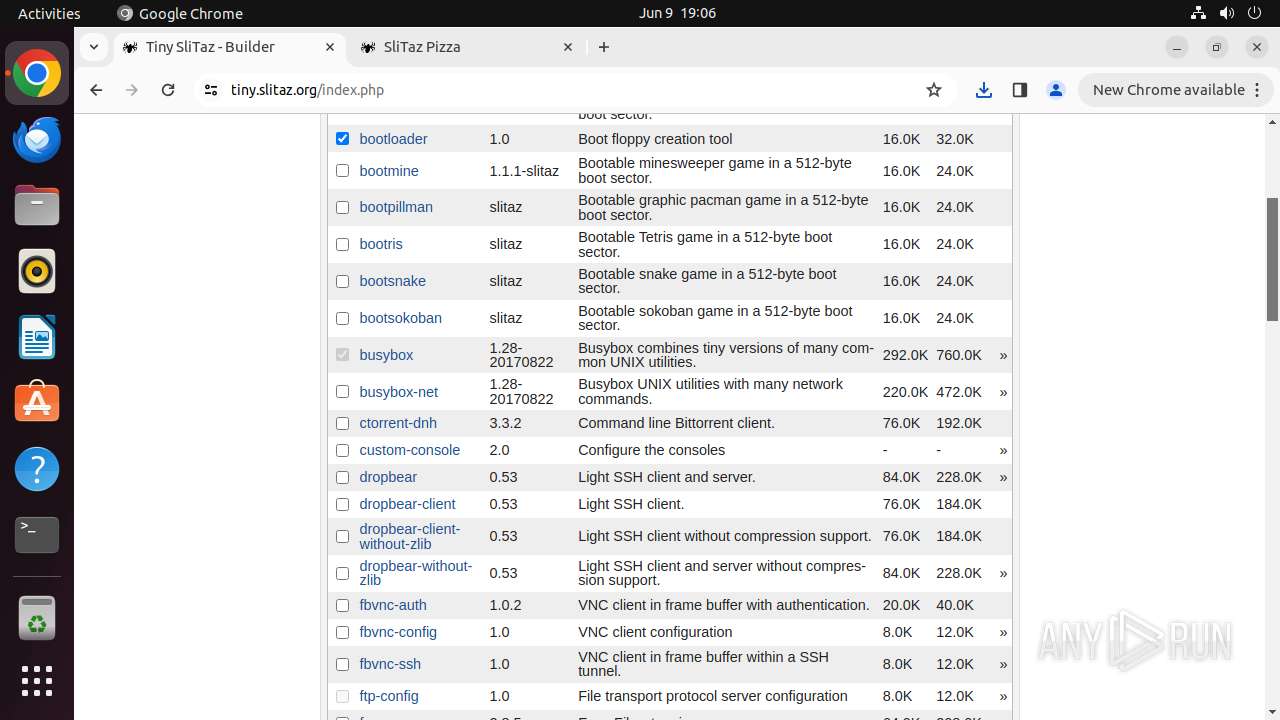This screenshot has width=1280, height=720.
Task: Open the ctorrent-dnh package link
Action: 398,423
